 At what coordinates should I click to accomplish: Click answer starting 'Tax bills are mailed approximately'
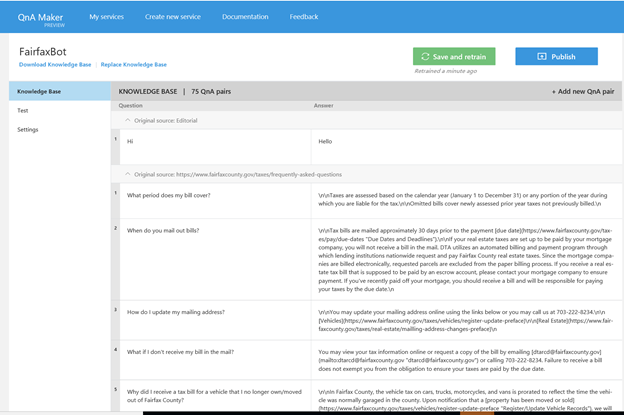tap(466, 259)
